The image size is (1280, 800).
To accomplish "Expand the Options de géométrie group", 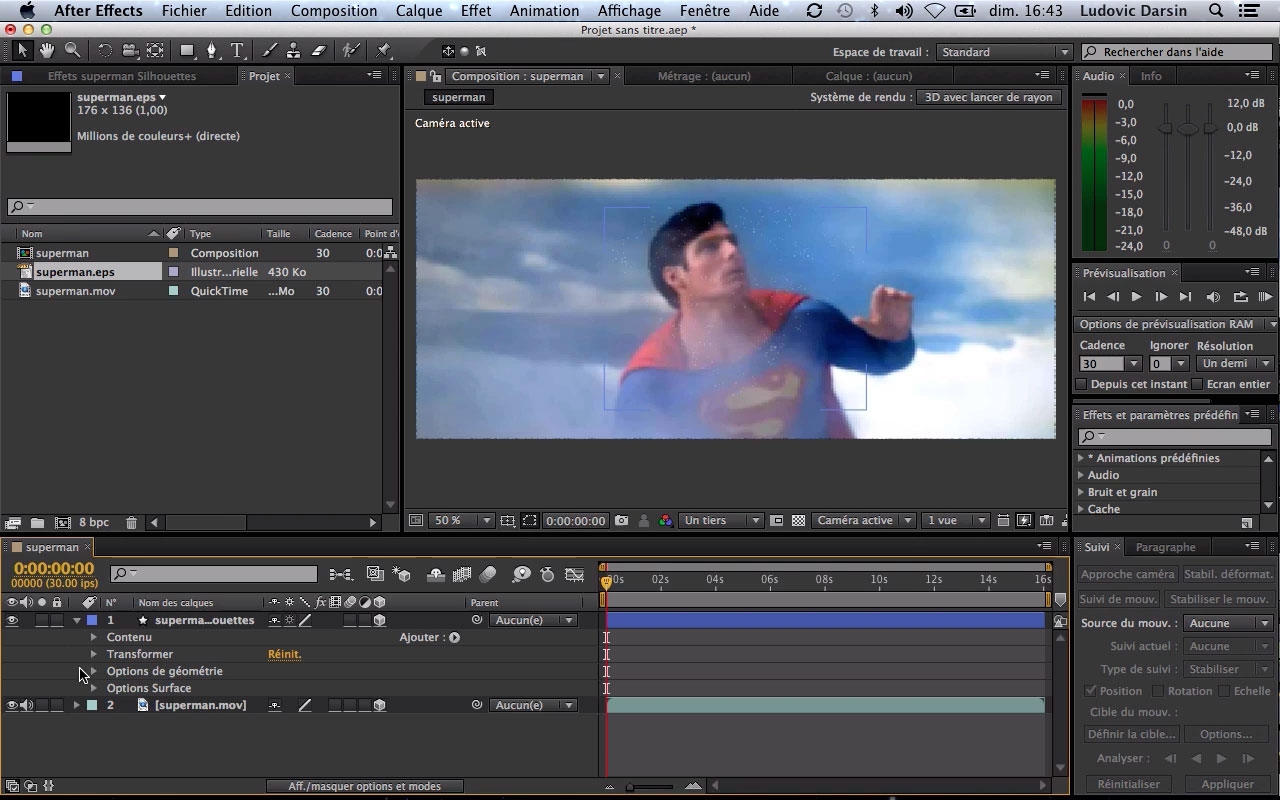I will point(94,671).
